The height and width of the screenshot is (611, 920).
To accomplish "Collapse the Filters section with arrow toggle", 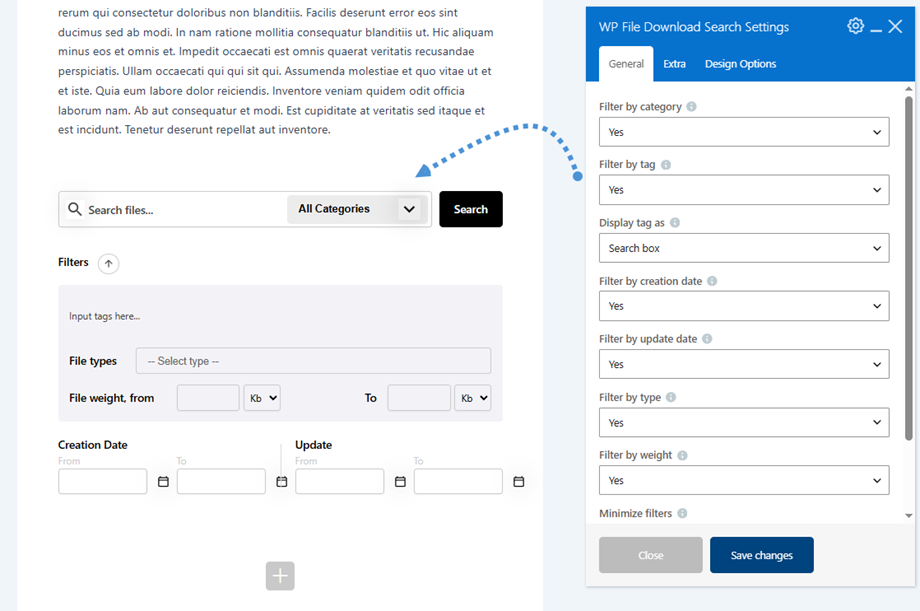I will 109,264.
